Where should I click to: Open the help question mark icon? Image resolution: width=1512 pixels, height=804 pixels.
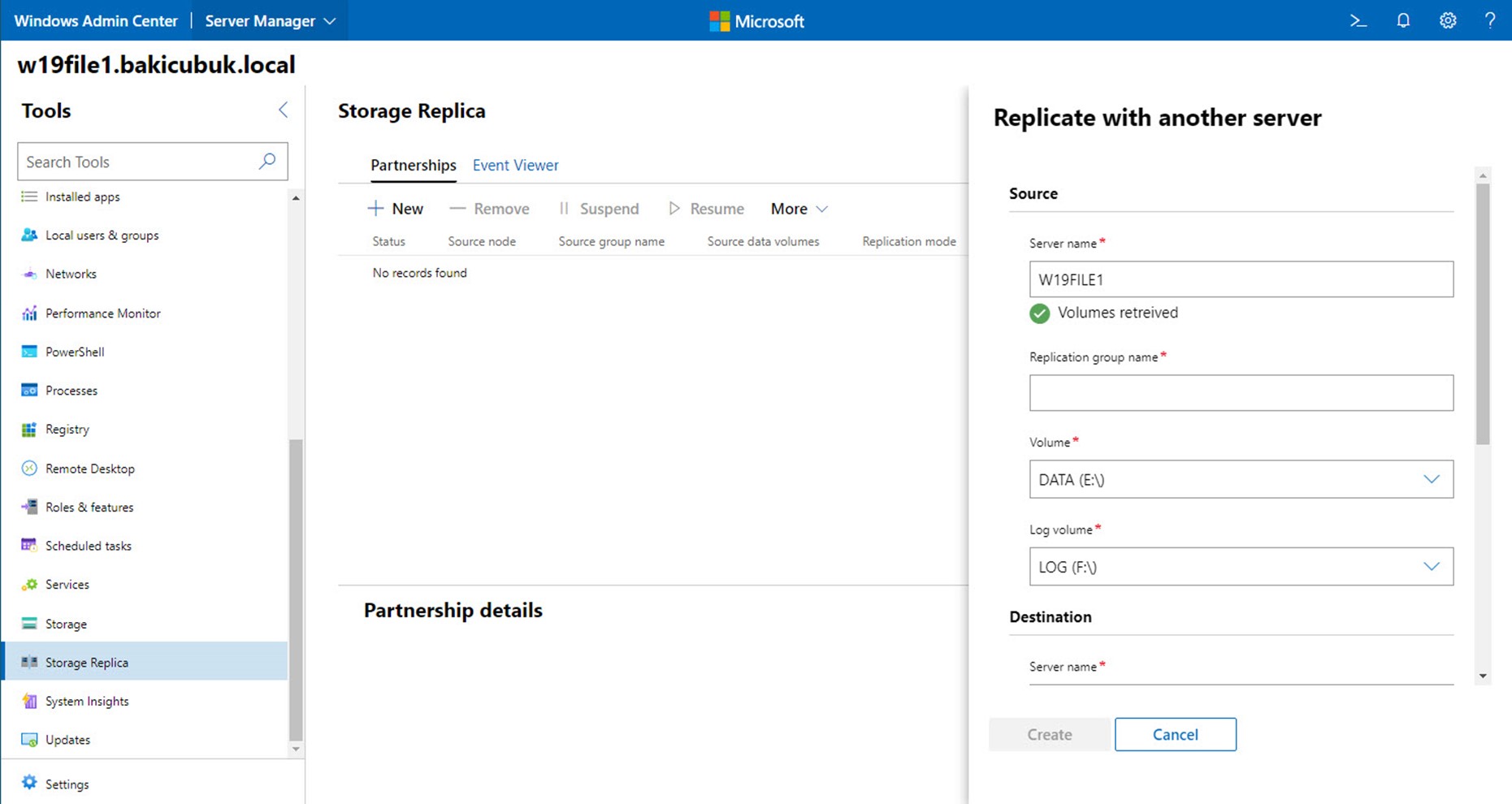[1490, 21]
